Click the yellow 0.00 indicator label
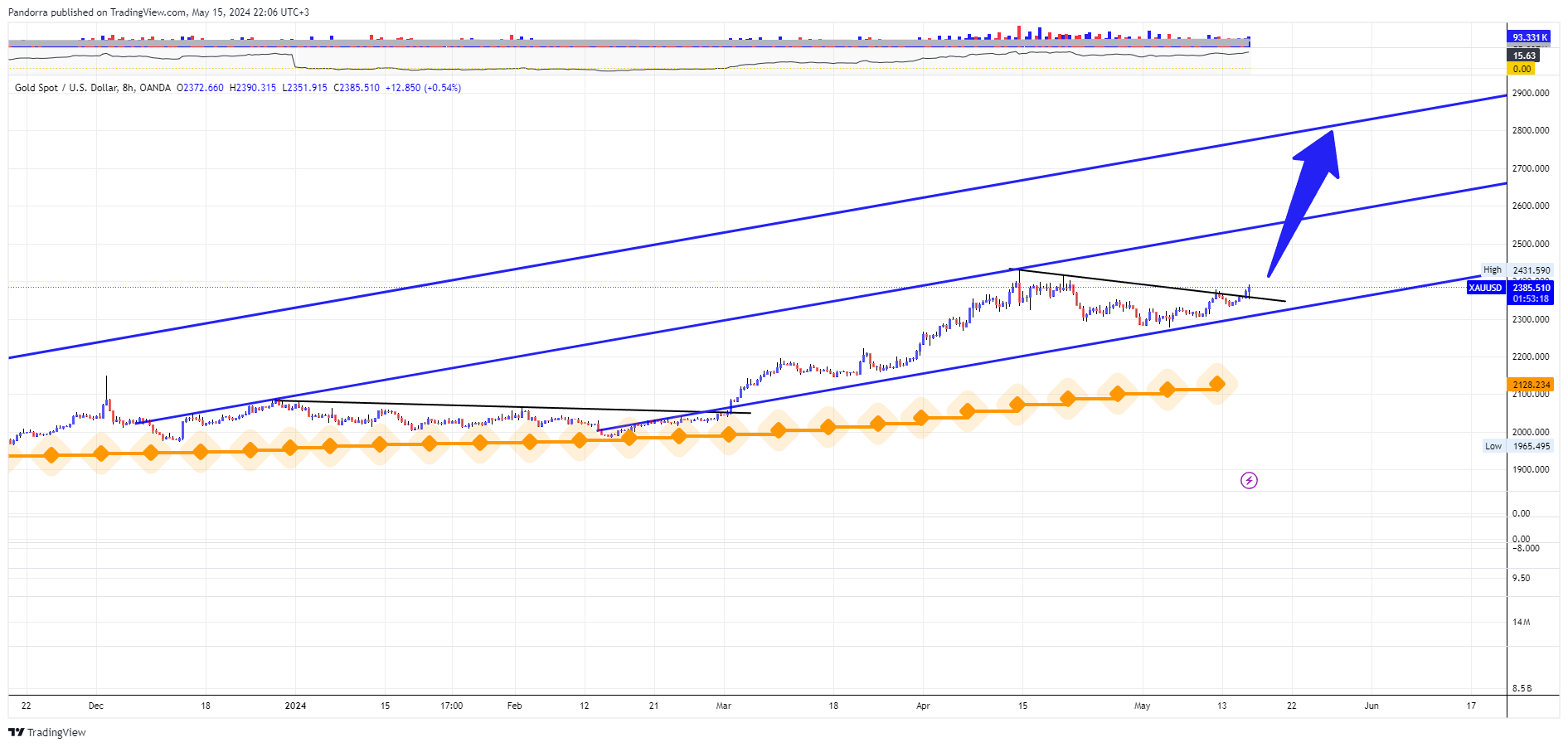Viewport: 1568px width, 747px height. pos(1522,69)
